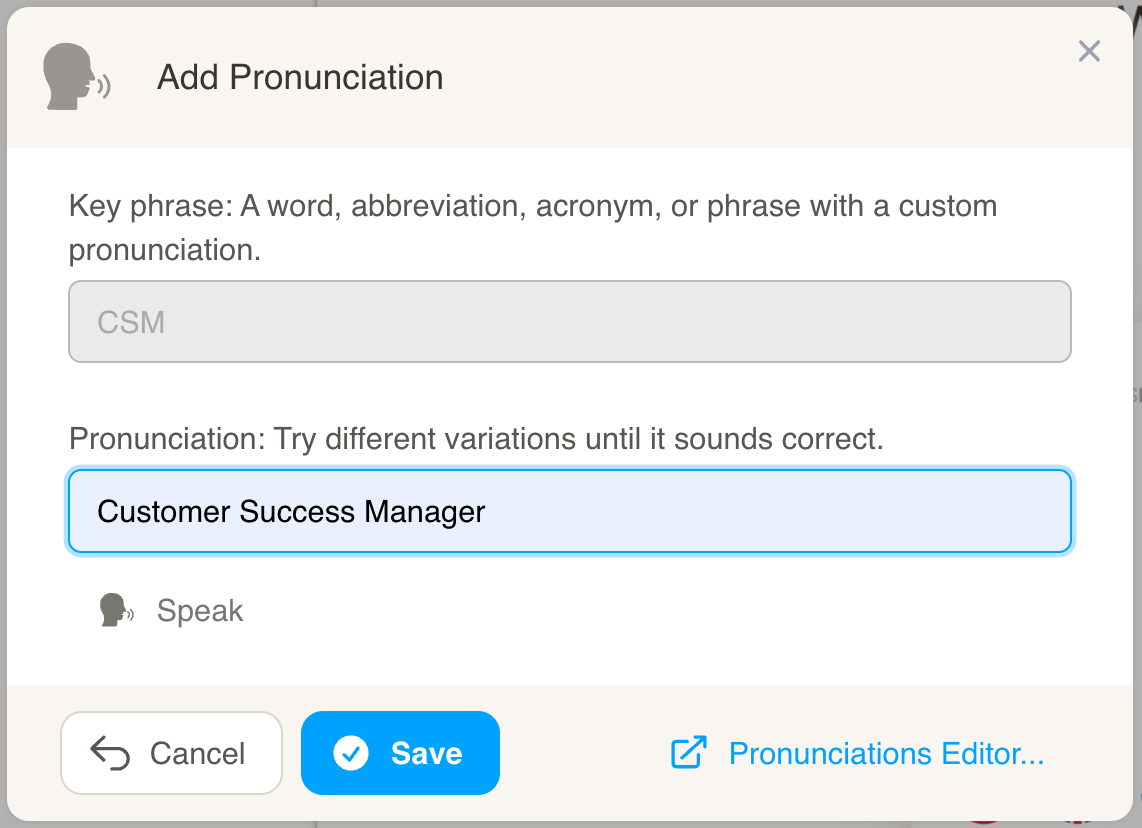1142x828 pixels.
Task: Click the disabled CSM key phrase field
Action: coord(570,321)
